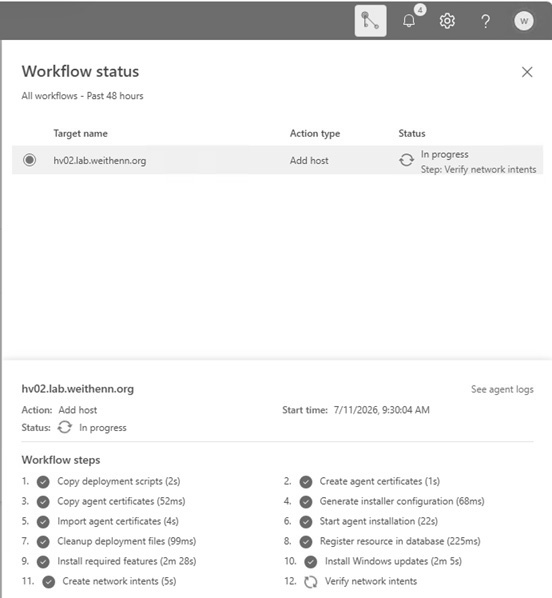Click checkmark for Install Windows updates step
The width and height of the screenshot is (552, 598).
(x=311, y=562)
